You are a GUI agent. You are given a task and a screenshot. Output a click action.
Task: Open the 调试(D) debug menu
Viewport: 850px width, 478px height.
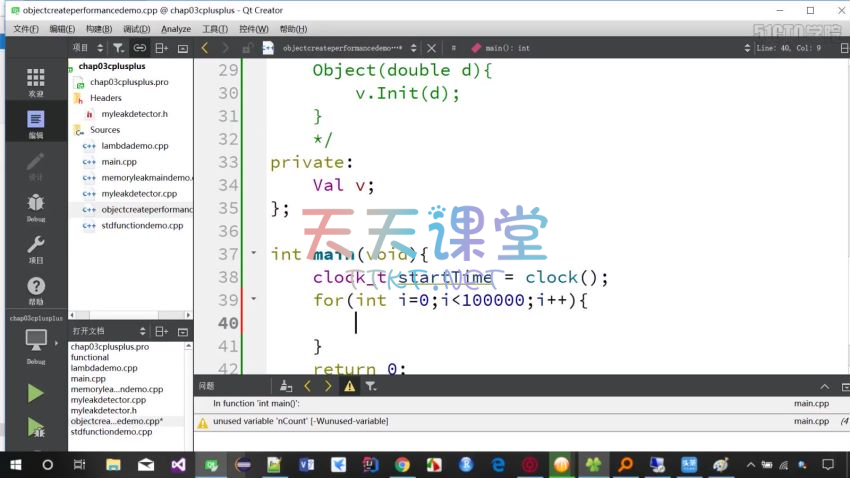136,29
